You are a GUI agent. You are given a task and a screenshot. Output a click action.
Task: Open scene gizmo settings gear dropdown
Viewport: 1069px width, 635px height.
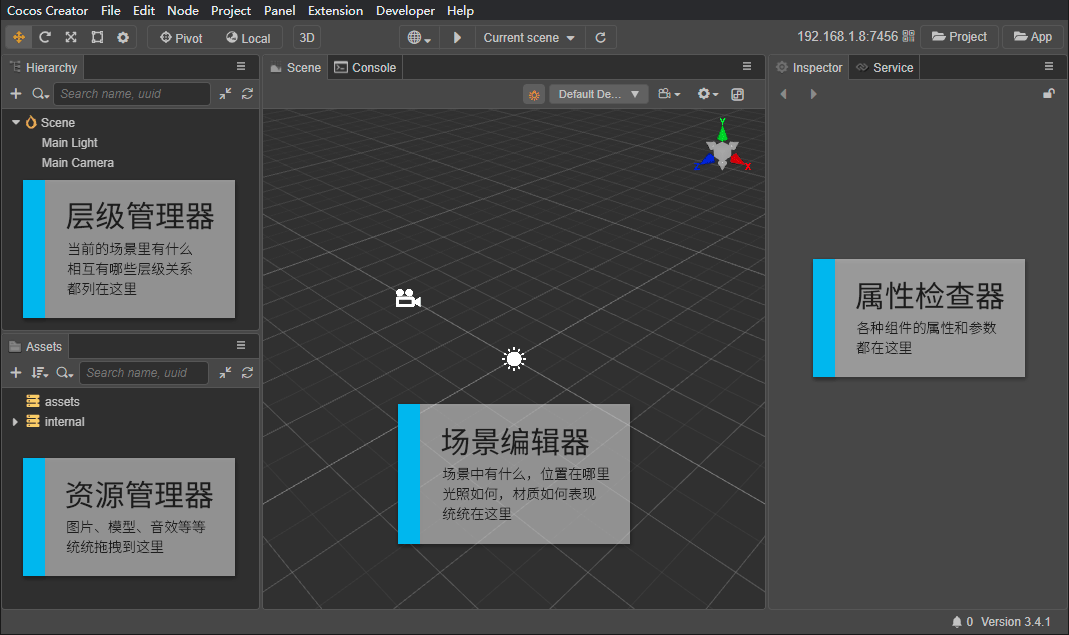(708, 94)
